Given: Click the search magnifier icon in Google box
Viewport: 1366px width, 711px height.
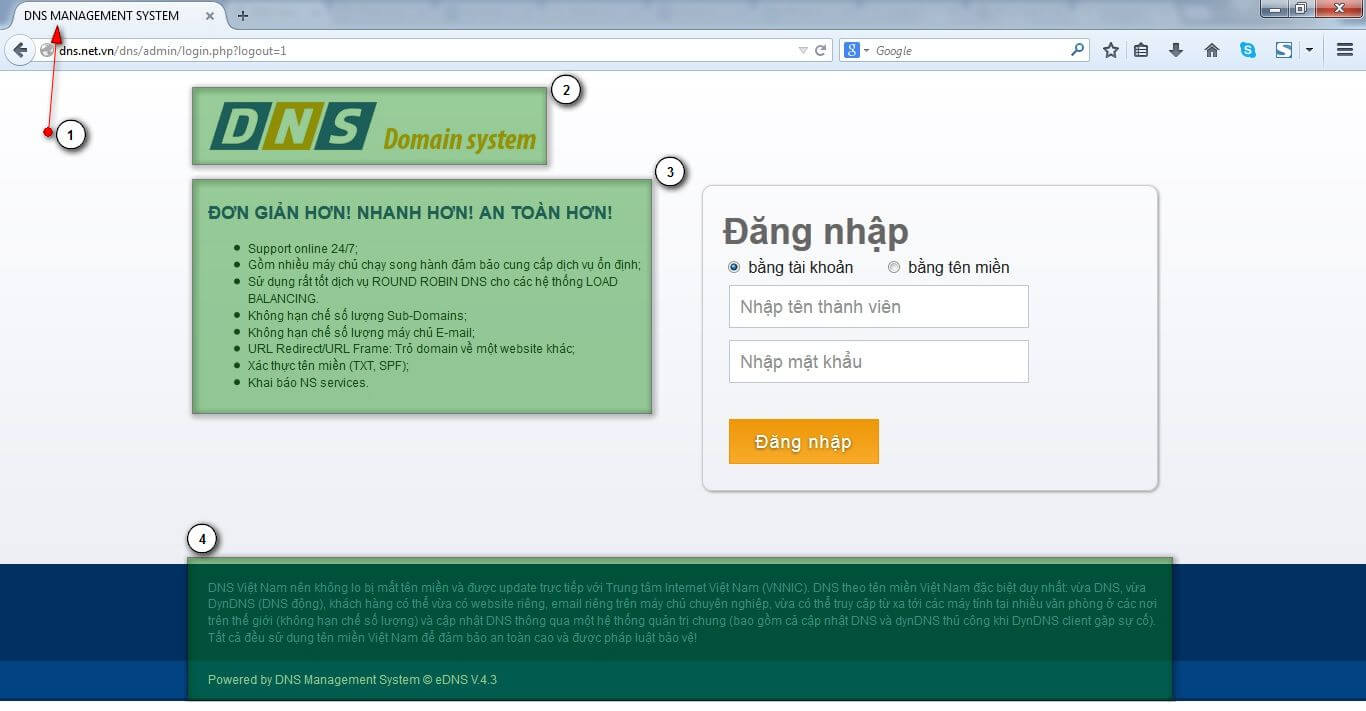Looking at the screenshot, I should (1077, 50).
